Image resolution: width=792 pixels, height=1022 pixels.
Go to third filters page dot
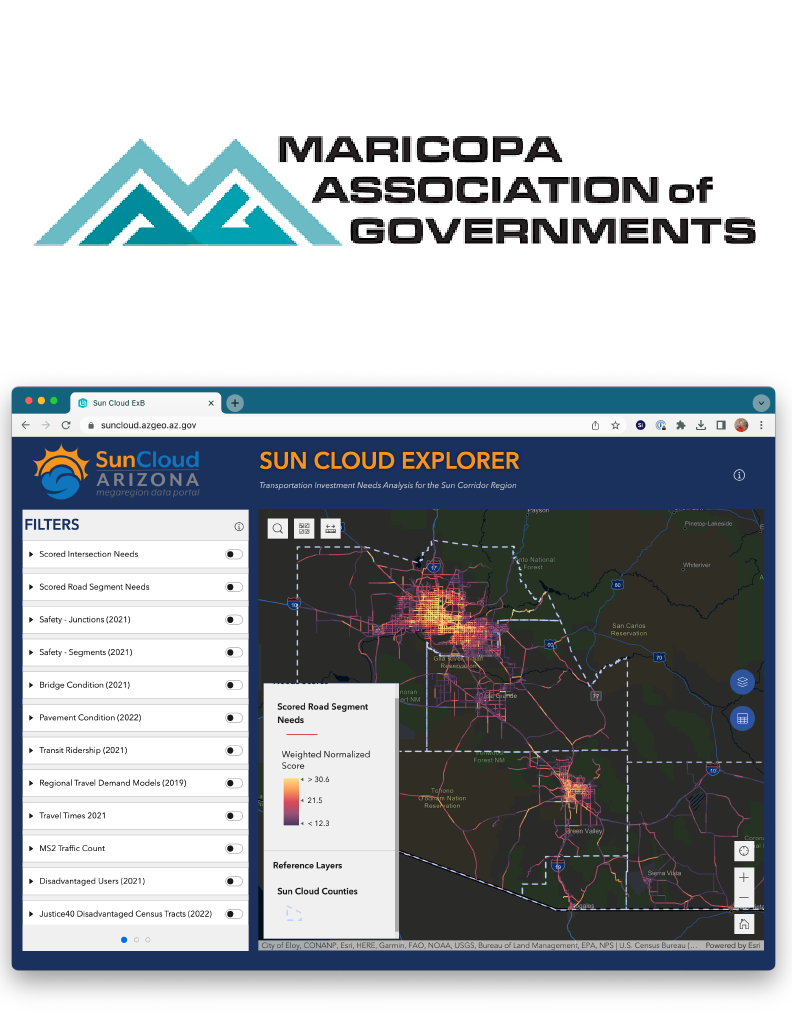148,940
